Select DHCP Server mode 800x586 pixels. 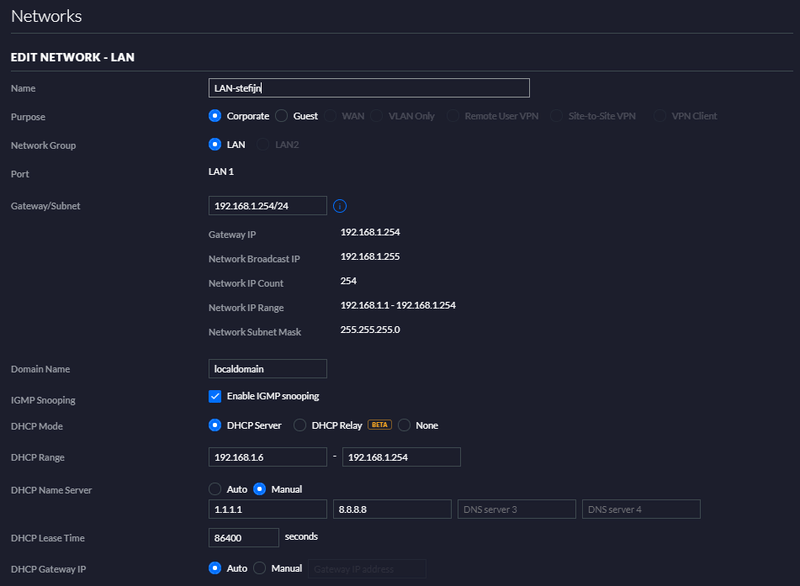214,425
